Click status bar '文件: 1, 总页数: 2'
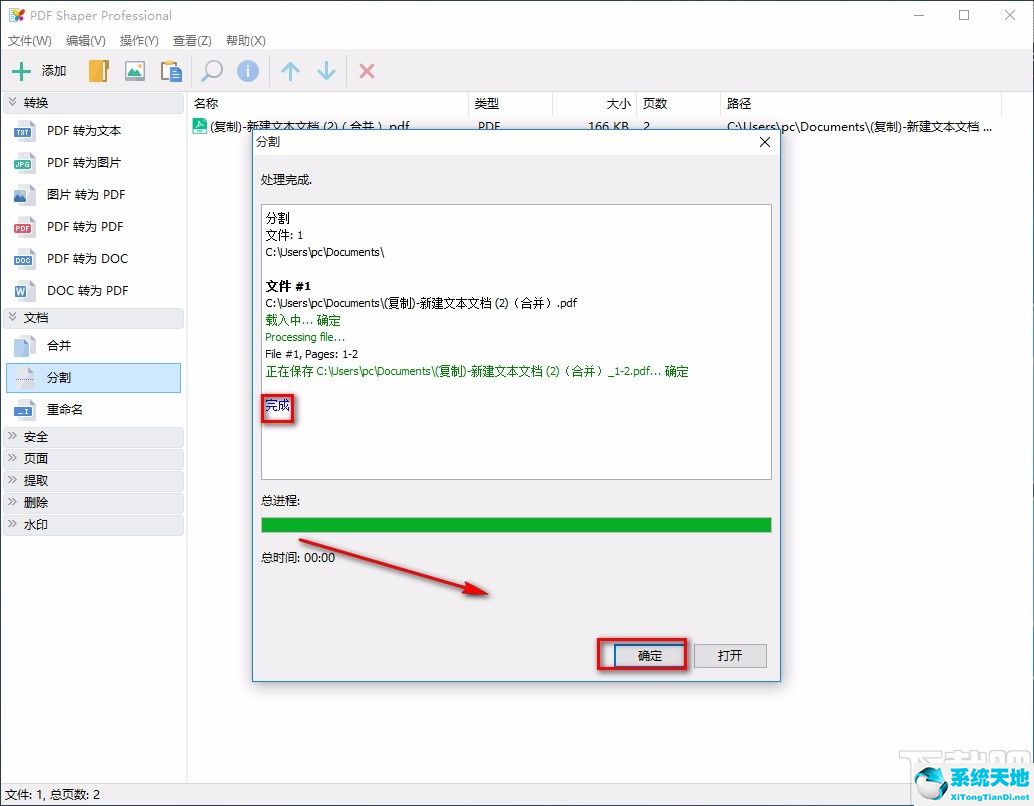 (x=53, y=795)
